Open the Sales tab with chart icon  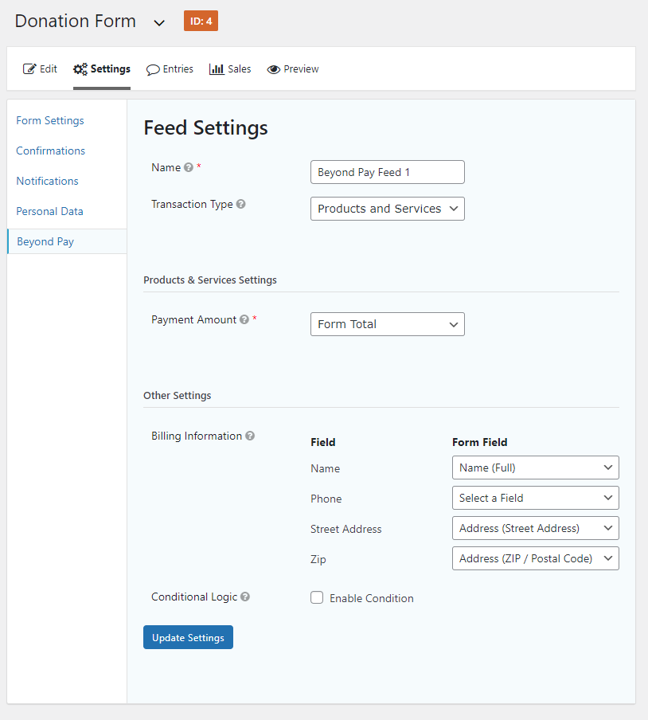point(230,69)
